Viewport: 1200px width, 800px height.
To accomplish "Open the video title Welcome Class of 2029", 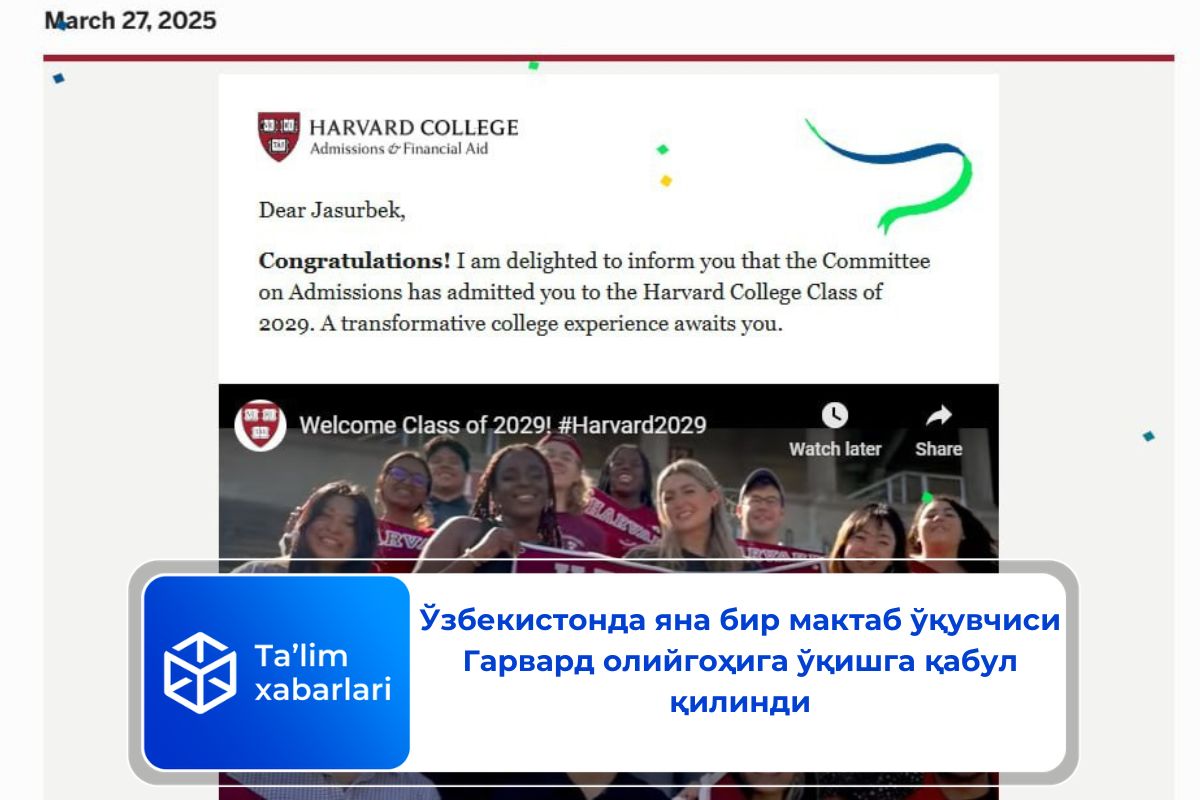I will tap(503, 425).
